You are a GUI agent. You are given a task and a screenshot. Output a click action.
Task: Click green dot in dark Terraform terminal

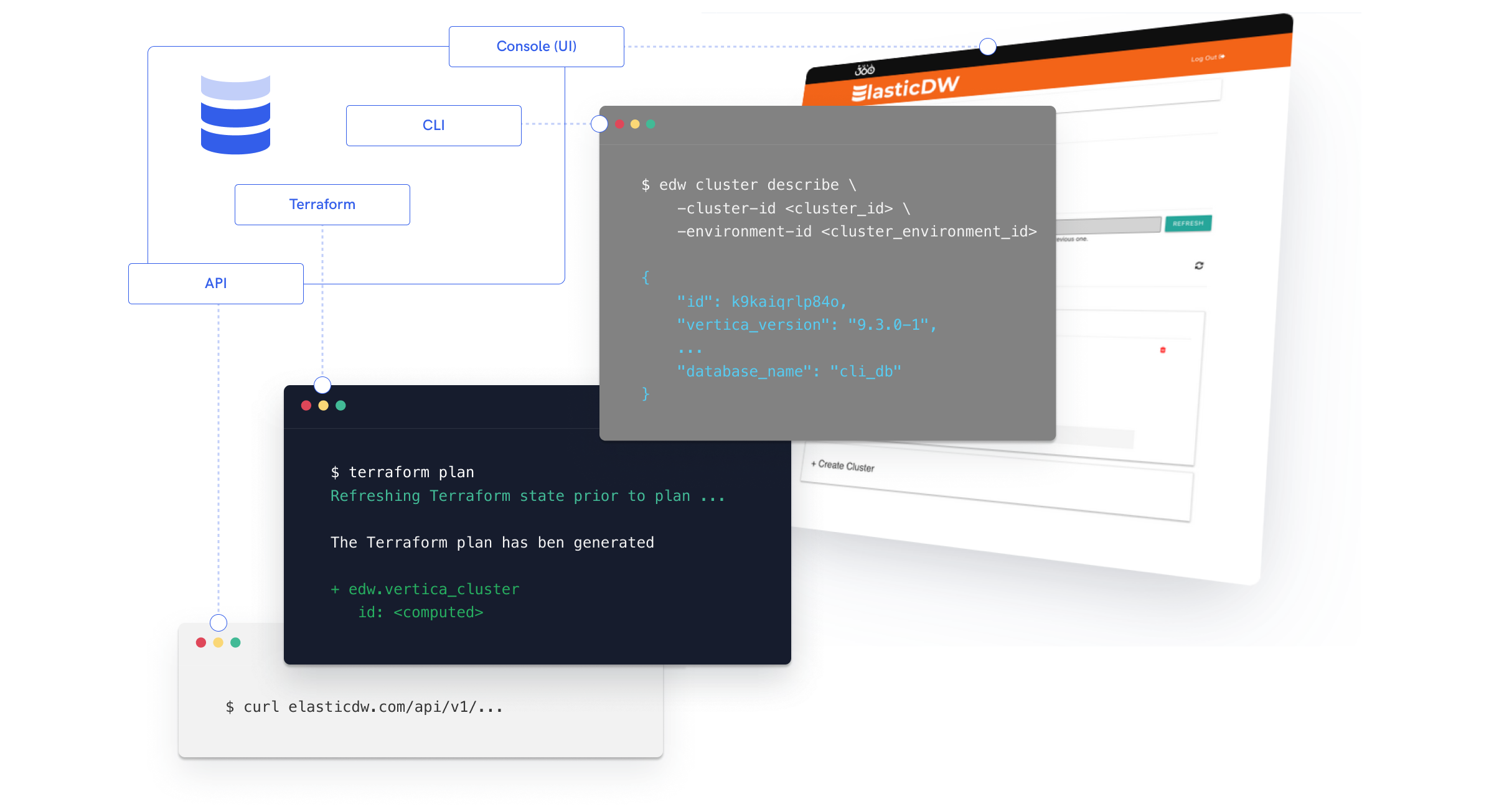341,406
